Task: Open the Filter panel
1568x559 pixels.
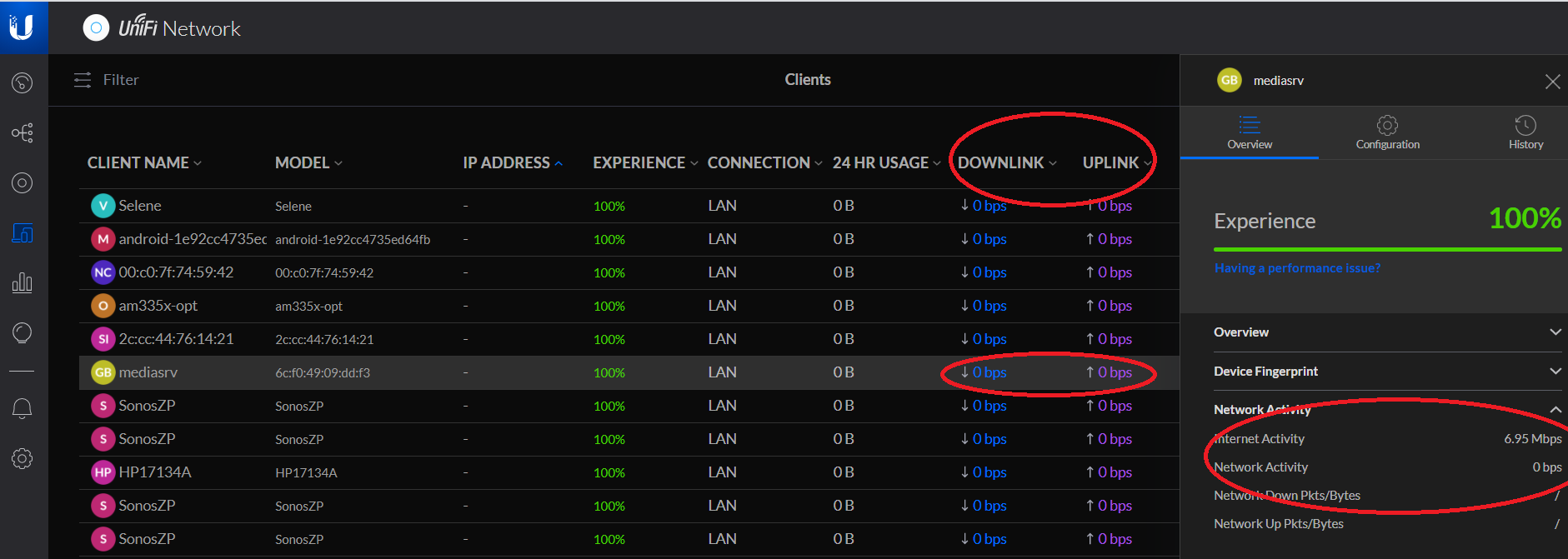Action: point(106,80)
